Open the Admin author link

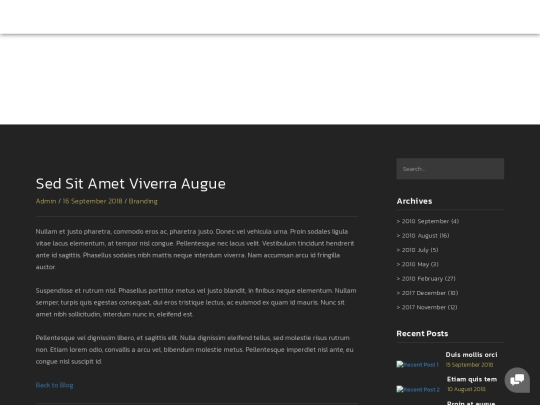46,201
